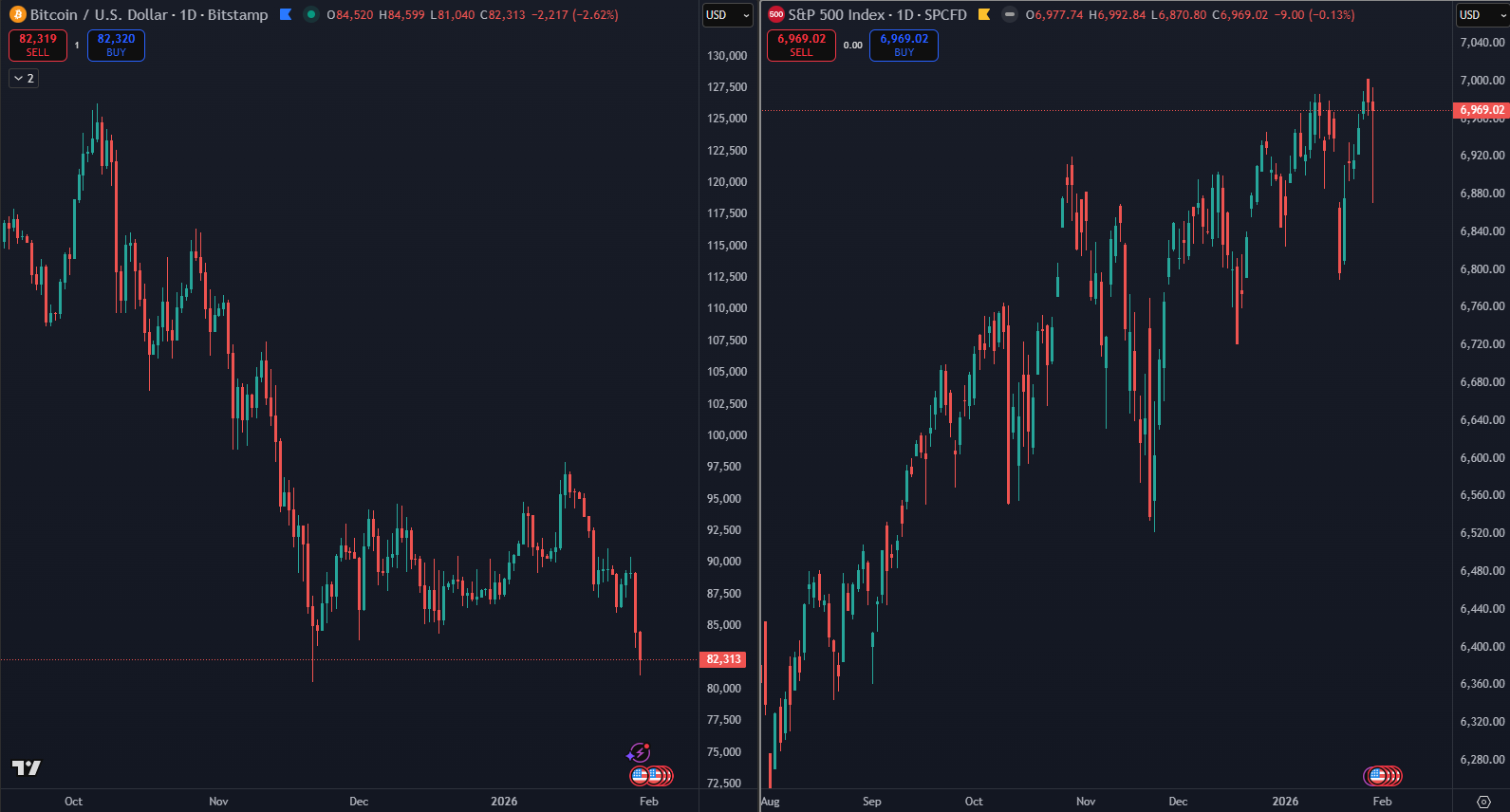Click the Aug label on S&P time axis
Screen dimensions: 1510x812
point(770,802)
